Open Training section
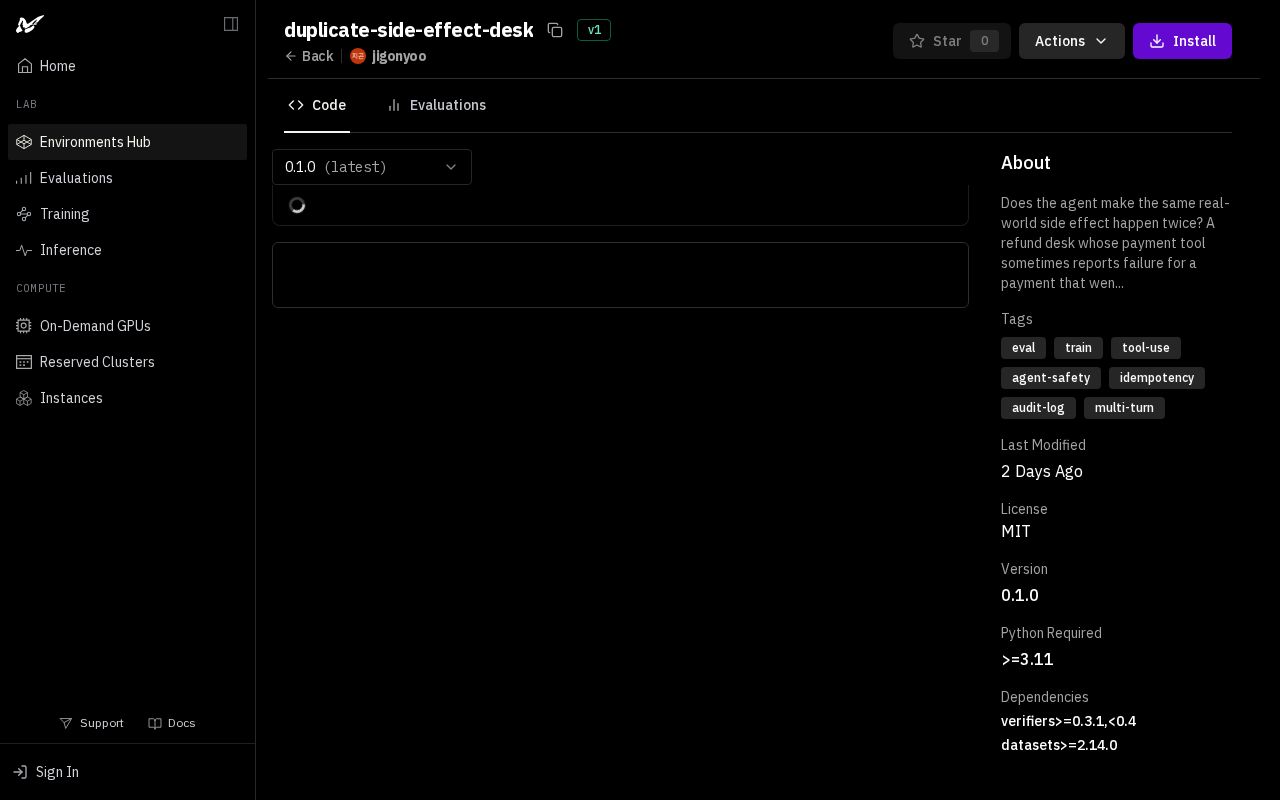The height and width of the screenshot is (800, 1280). click(x=127, y=214)
